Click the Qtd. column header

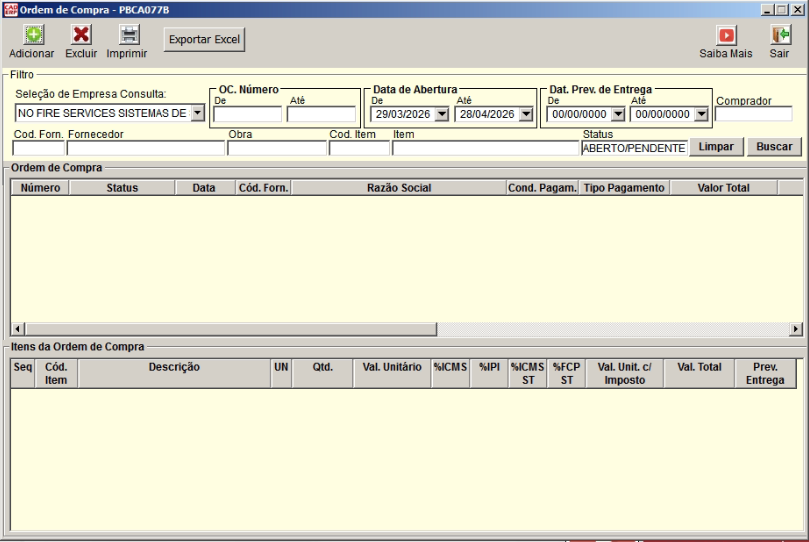[x=322, y=373]
